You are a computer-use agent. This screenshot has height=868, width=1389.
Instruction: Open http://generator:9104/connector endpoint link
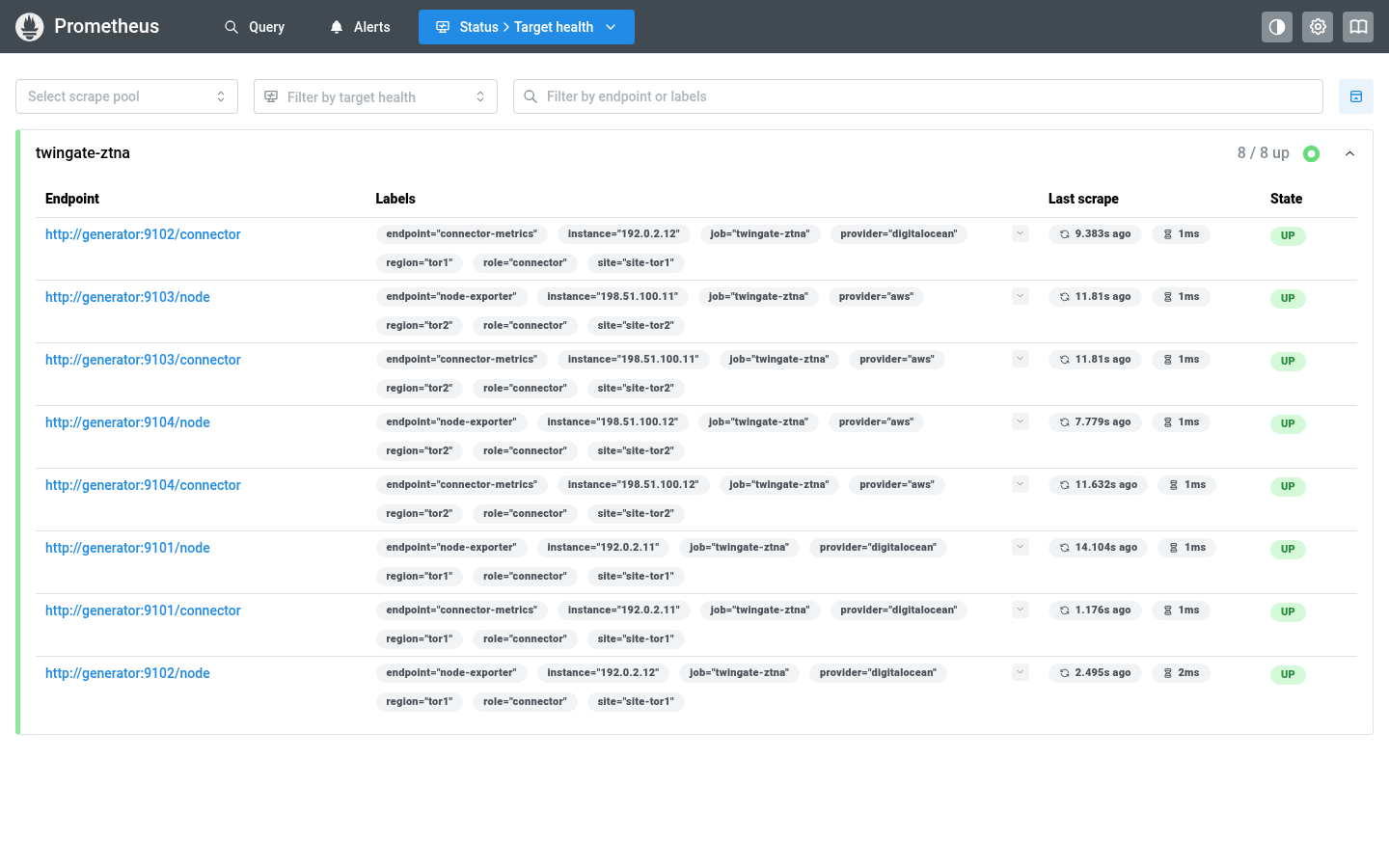tap(143, 485)
